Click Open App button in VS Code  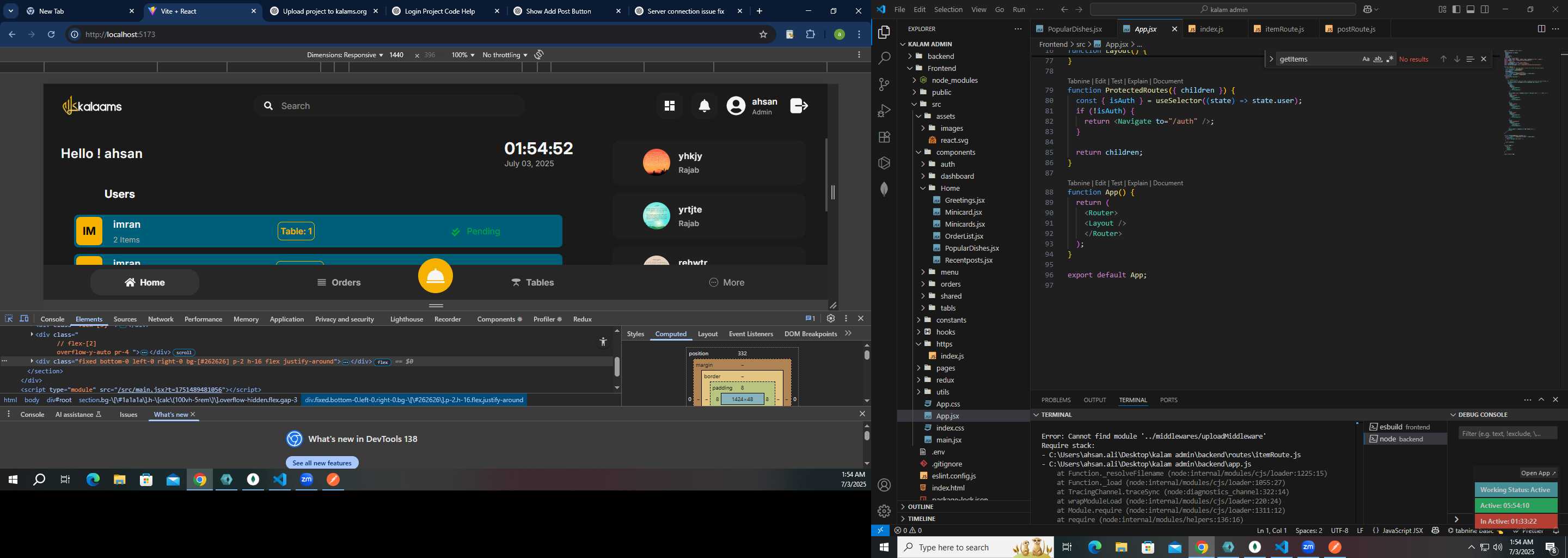(1538, 474)
